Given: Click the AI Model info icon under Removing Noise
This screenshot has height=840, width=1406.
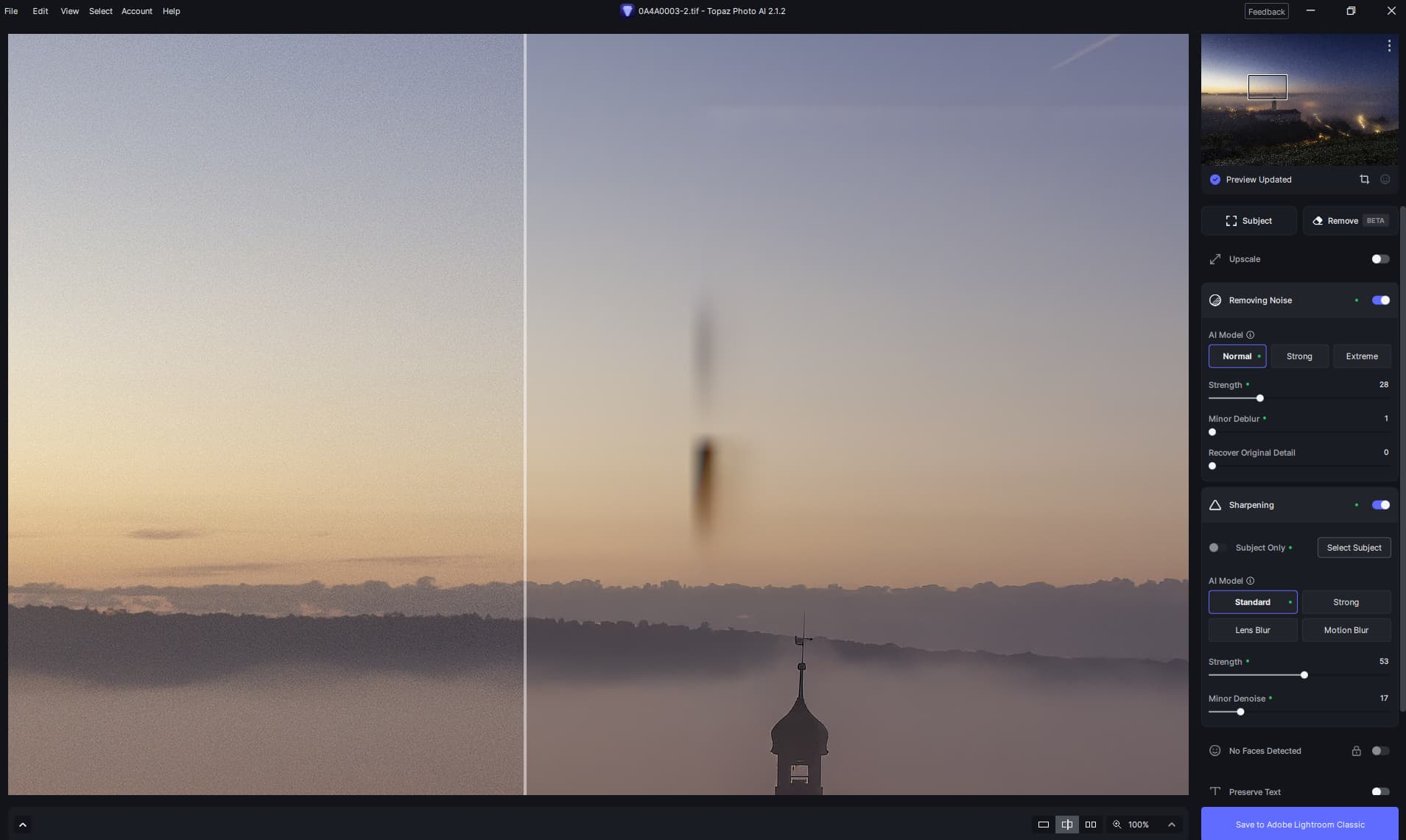Looking at the screenshot, I should (x=1250, y=335).
